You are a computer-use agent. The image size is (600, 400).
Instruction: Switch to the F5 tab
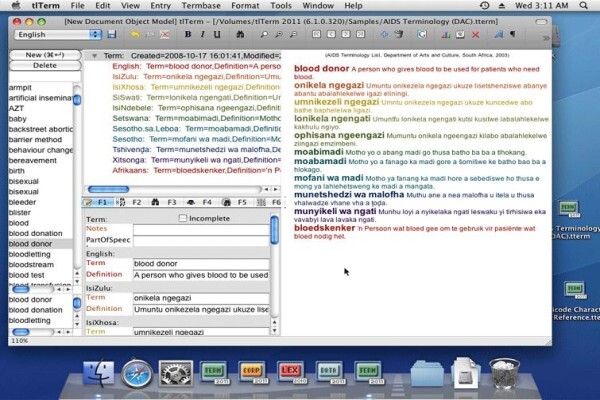coord(234,202)
